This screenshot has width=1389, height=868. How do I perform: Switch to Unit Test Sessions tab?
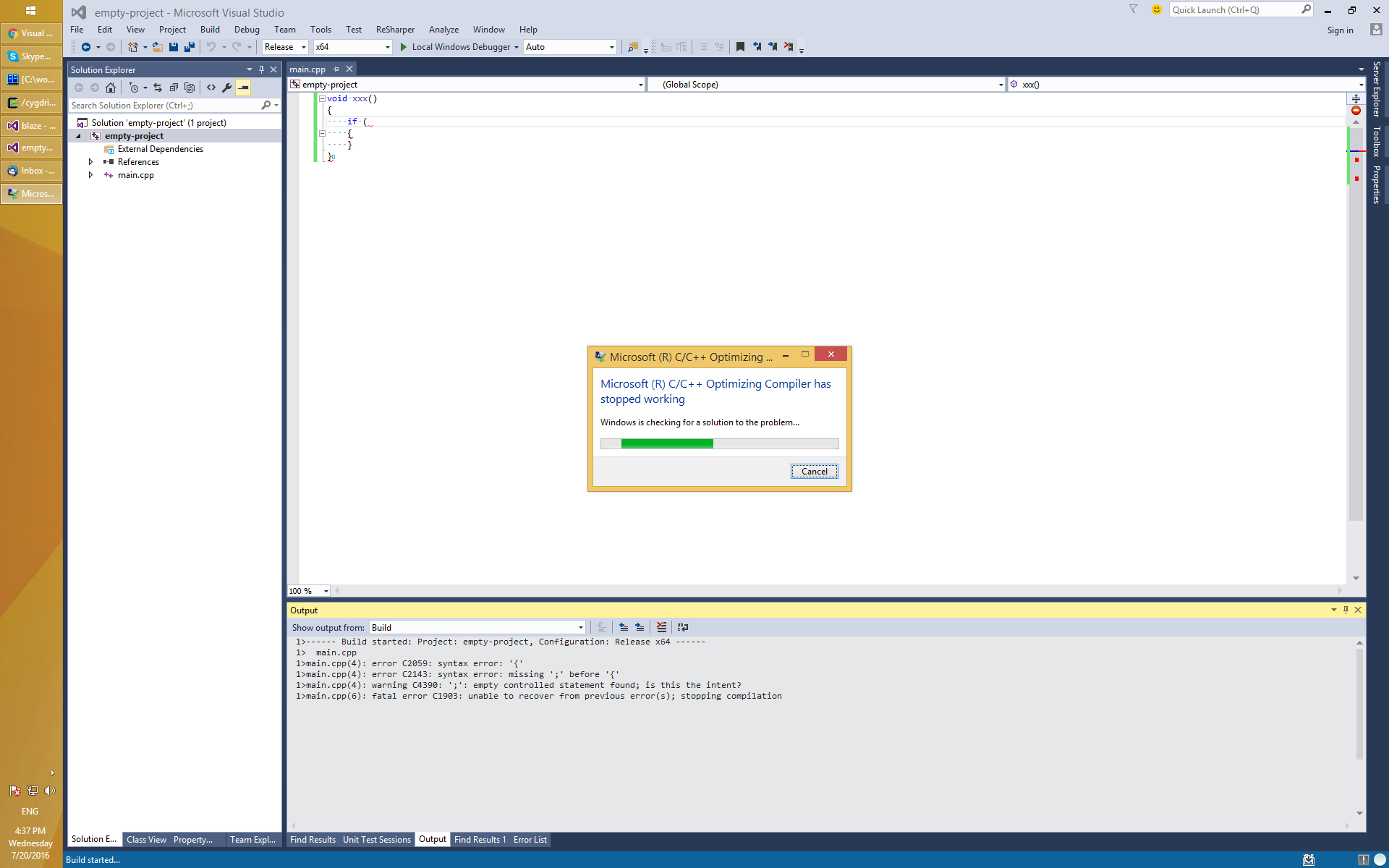[x=376, y=840]
